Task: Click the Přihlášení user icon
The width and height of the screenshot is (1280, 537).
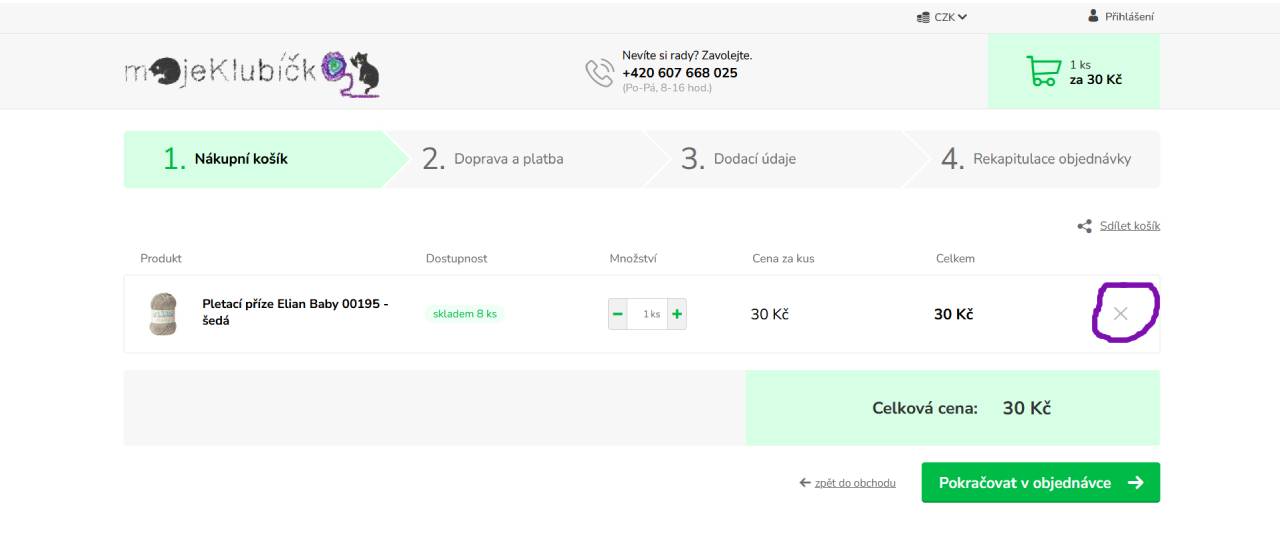Action: pos(1093,16)
